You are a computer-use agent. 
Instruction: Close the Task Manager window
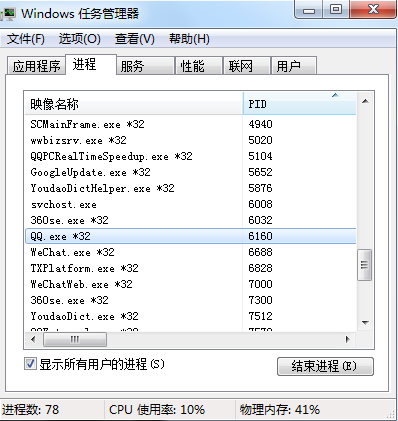pos(373,10)
